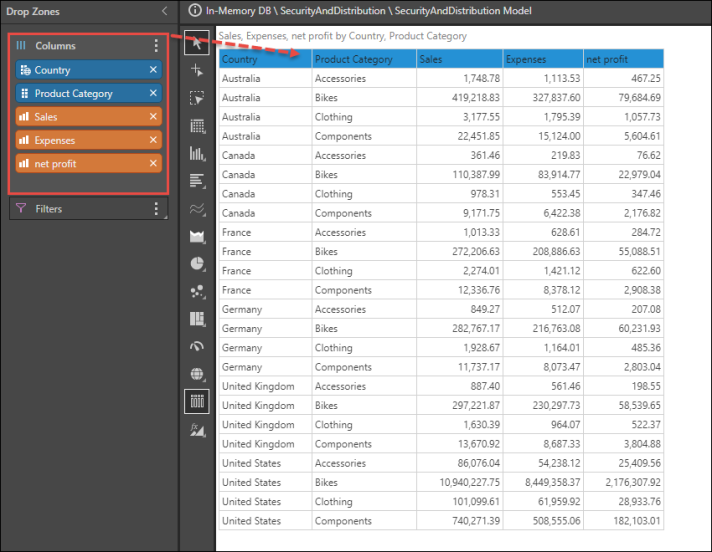Image resolution: width=712 pixels, height=552 pixels.
Task: Collapse the Drop Zones panel
Action: pyautogui.click(x=164, y=12)
